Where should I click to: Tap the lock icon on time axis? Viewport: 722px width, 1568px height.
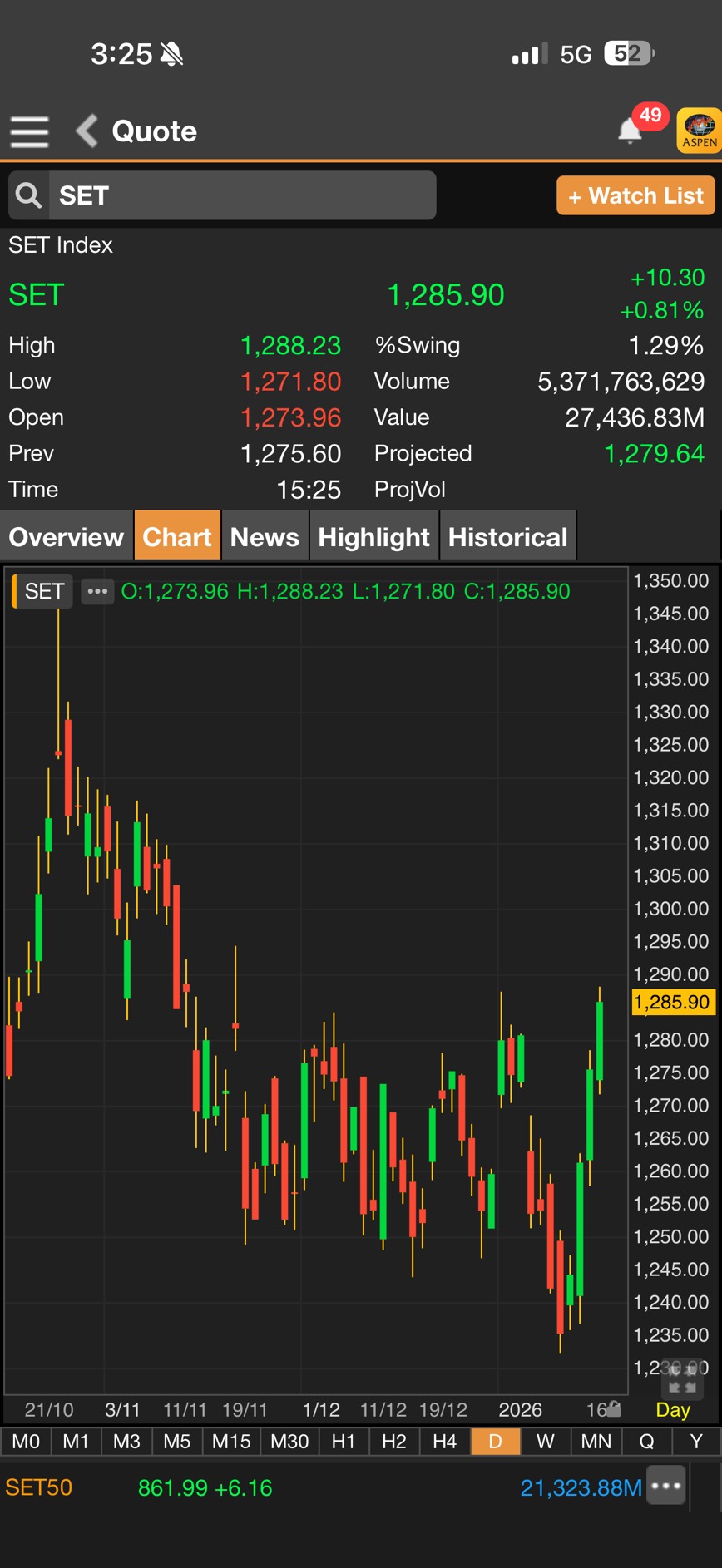(614, 1408)
